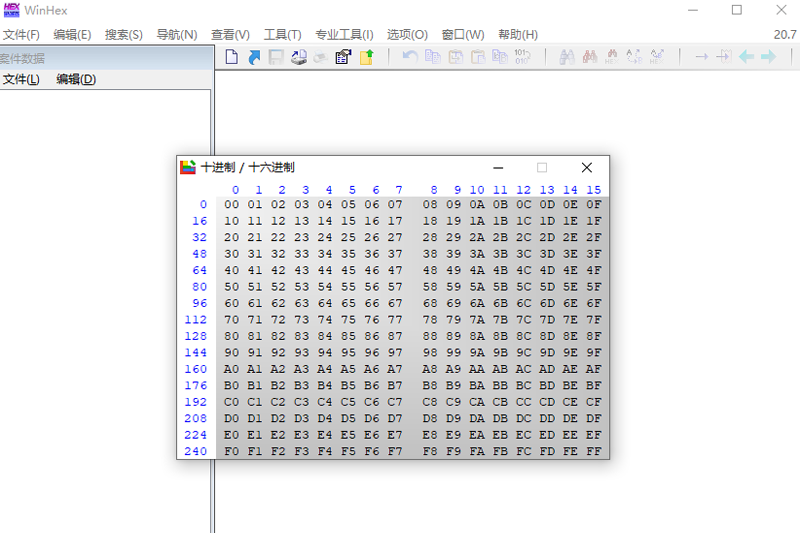Click hex cell 5C in the table
Screen dimensions: 800x533
coord(524,287)
